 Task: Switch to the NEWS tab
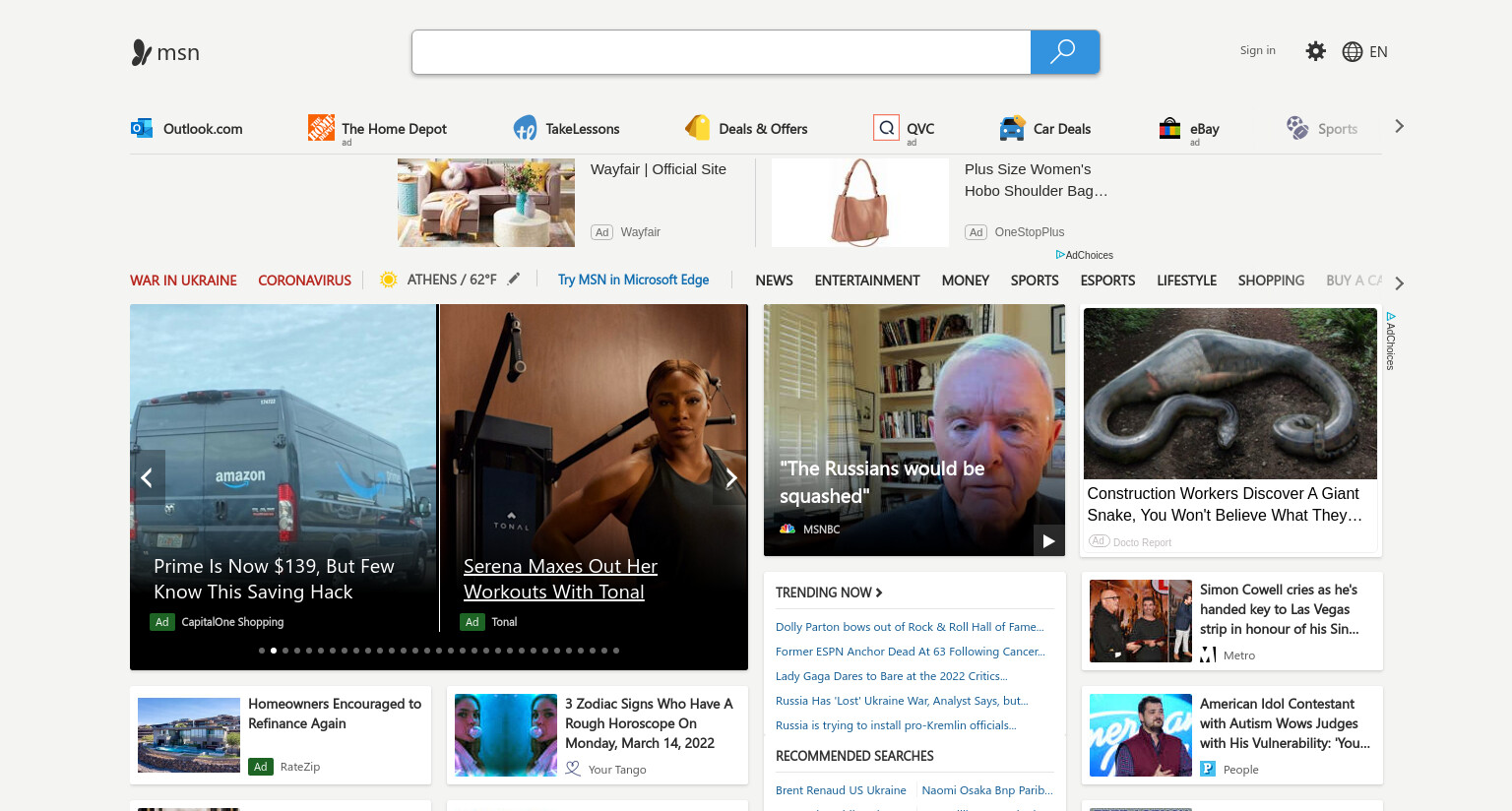point(774,281)
